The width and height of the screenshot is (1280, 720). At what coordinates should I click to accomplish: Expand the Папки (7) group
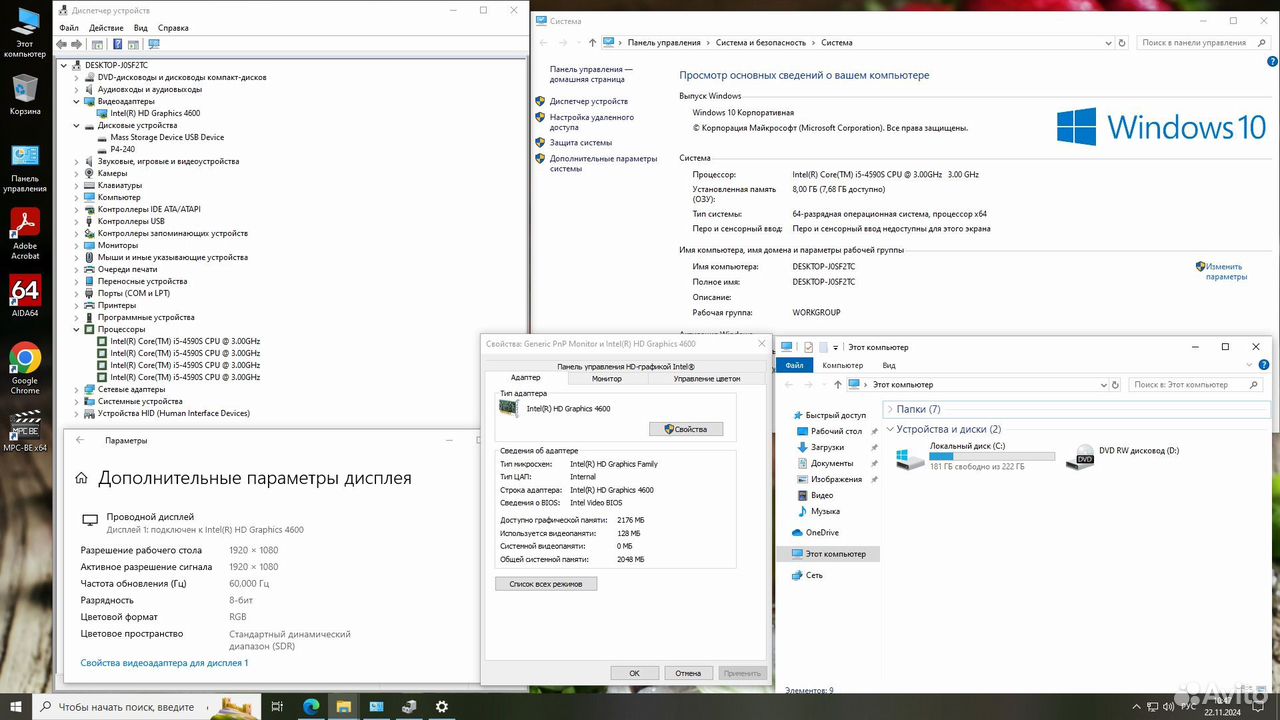pos(890,409)
